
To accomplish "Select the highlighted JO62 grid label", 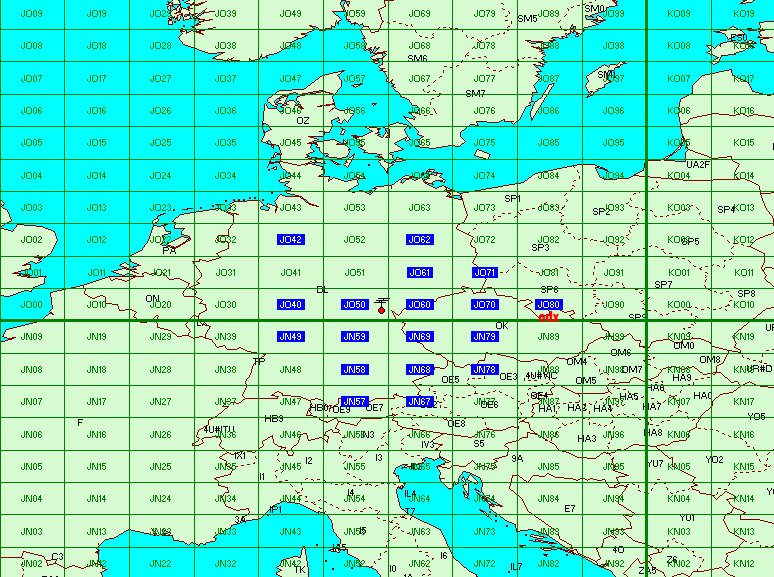I will tap(420, 240).
